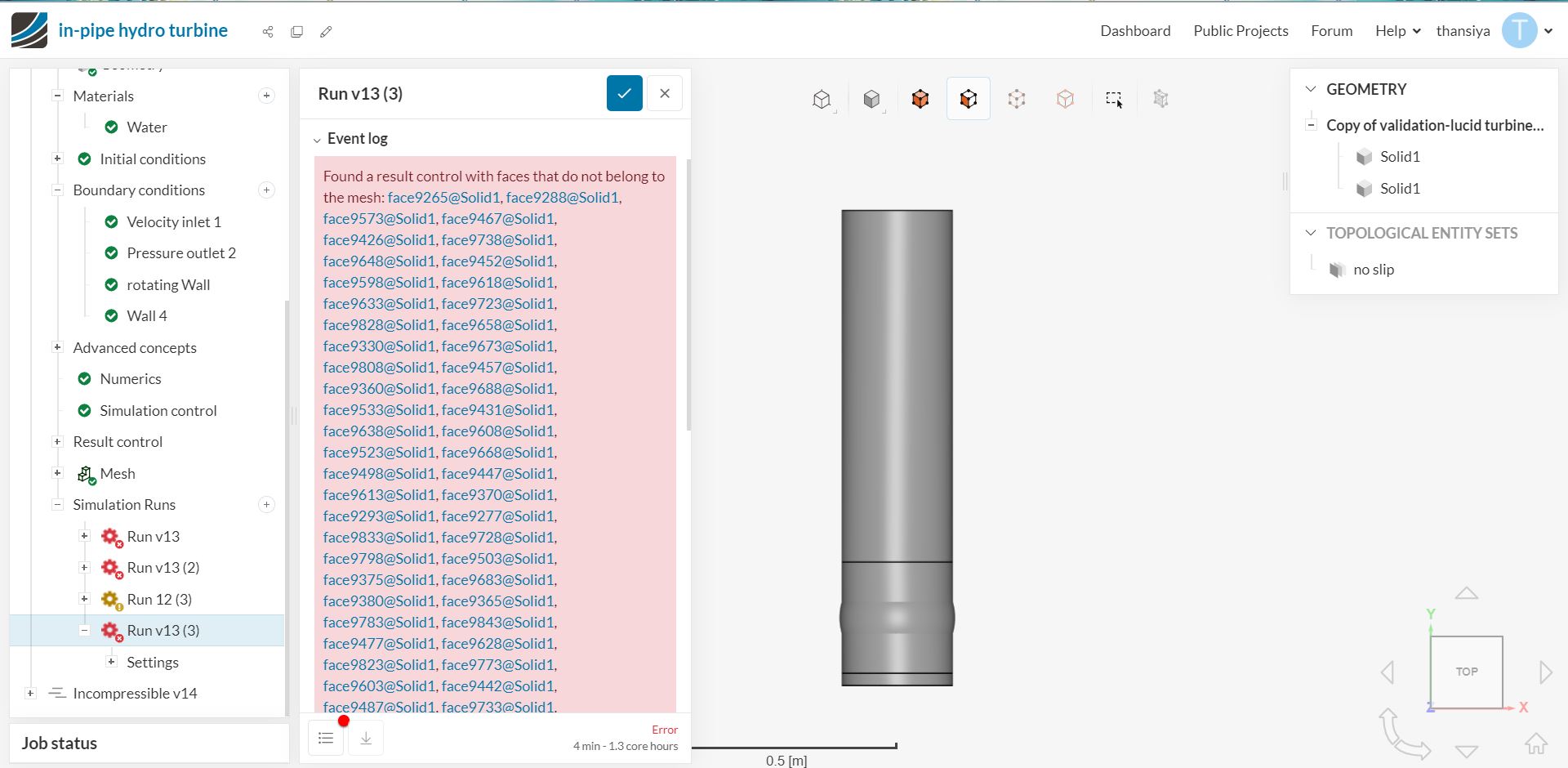Image resolution: width=1568 pixels, height=768 pixels.
Task: Add a new material with plus icon
Action: click(x=266, y=96)
